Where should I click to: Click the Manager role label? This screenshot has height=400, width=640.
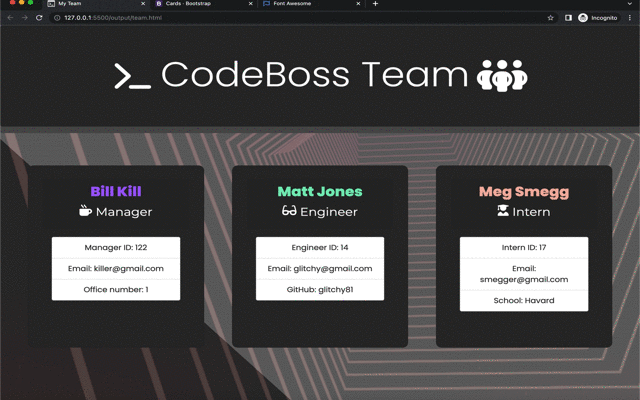click(124, 212)
